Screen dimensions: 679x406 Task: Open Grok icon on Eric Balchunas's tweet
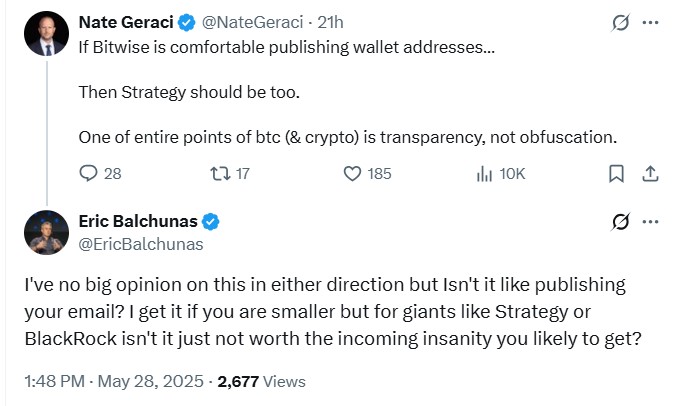[619, 221]
